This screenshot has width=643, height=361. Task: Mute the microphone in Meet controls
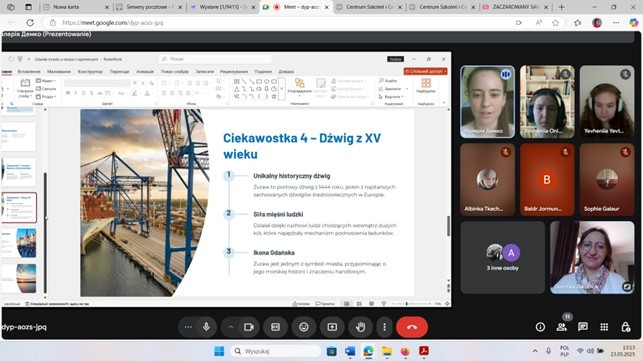pyautogui.click(x=206, y=327)
